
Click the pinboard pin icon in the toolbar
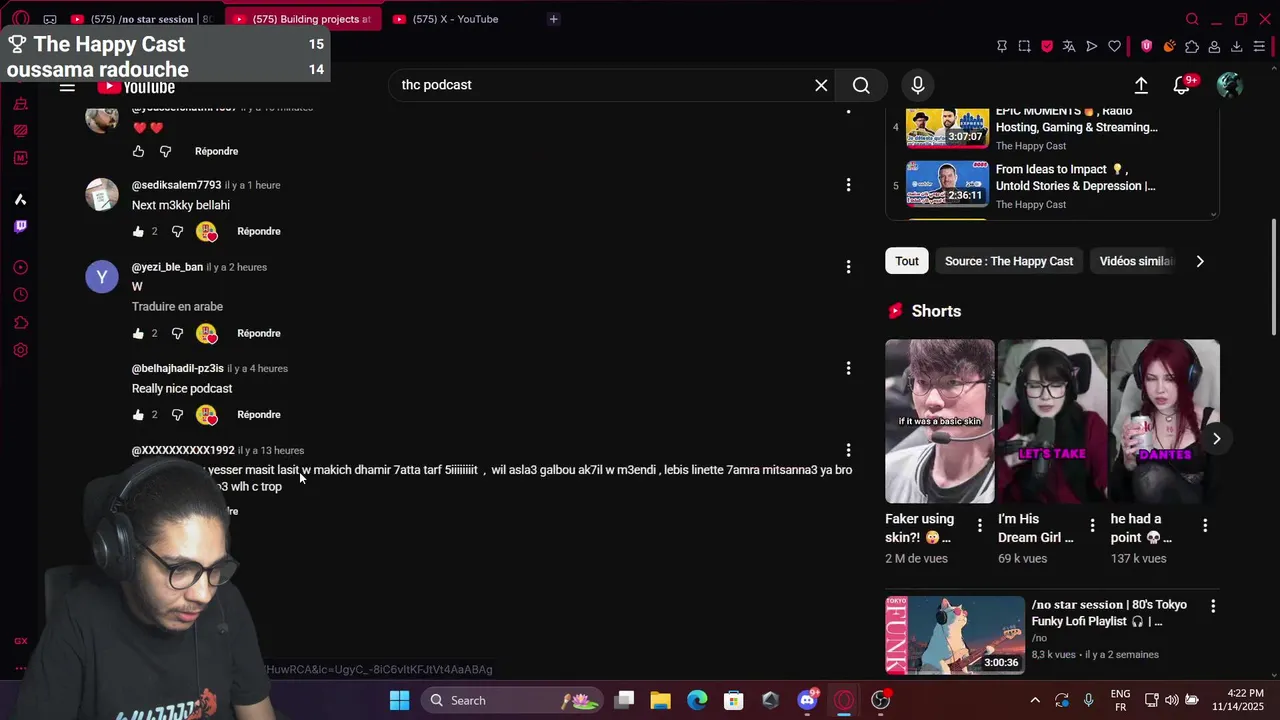1002,46
